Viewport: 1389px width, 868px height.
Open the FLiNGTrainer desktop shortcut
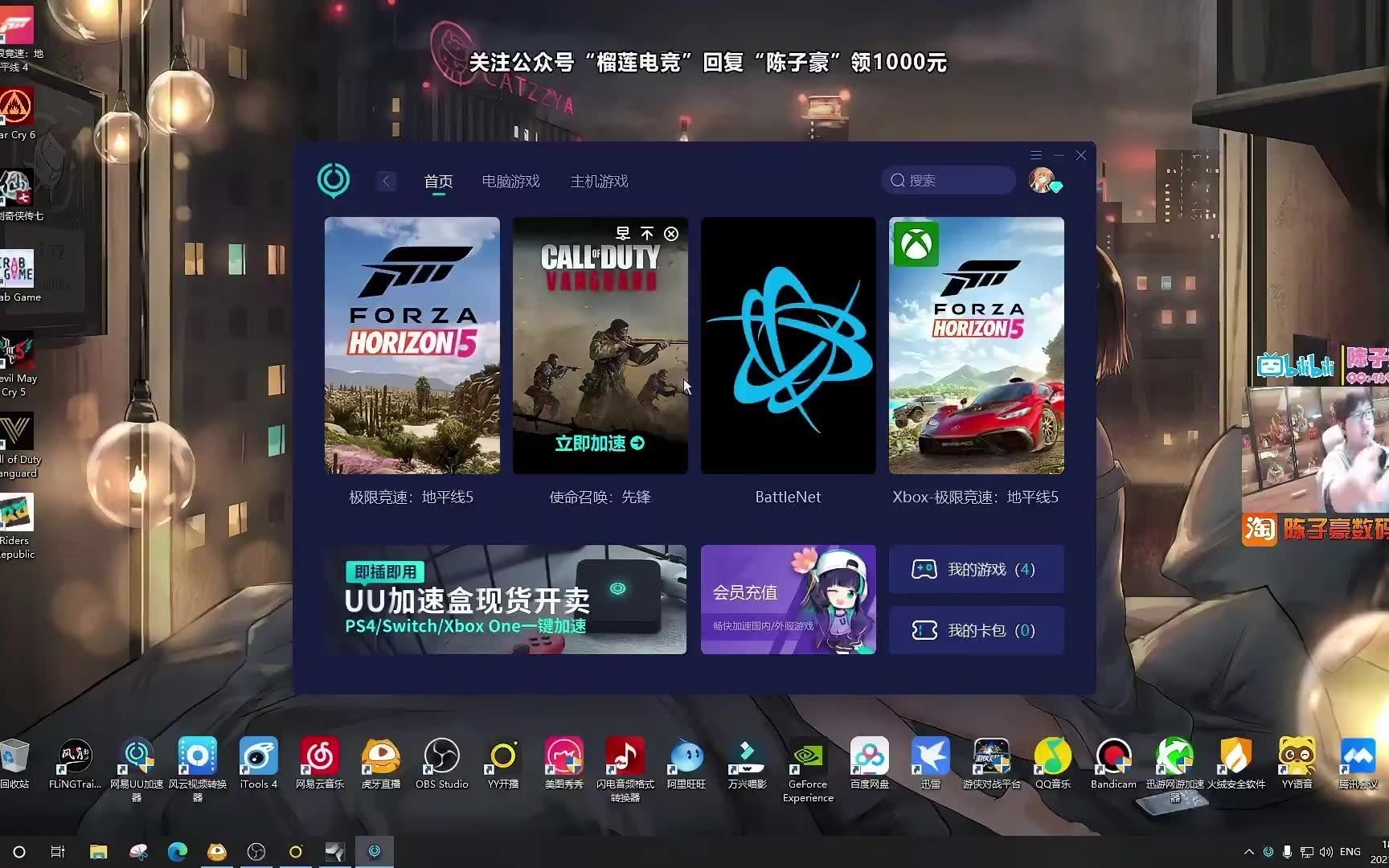coord(75,764)
